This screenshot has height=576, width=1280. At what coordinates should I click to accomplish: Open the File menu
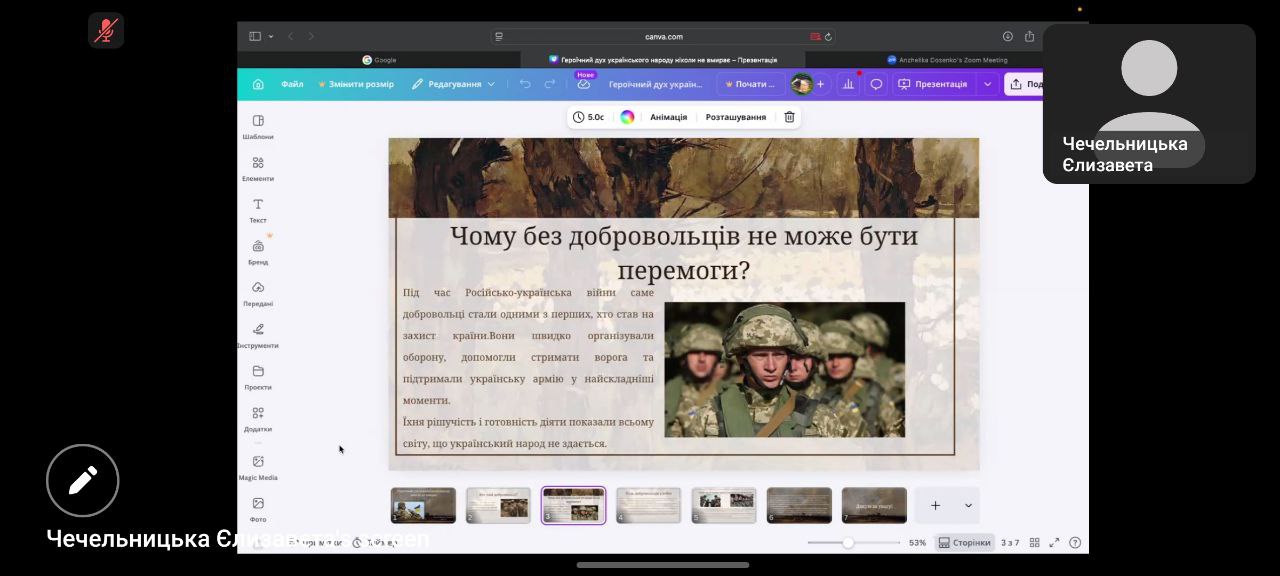point(292,84)
